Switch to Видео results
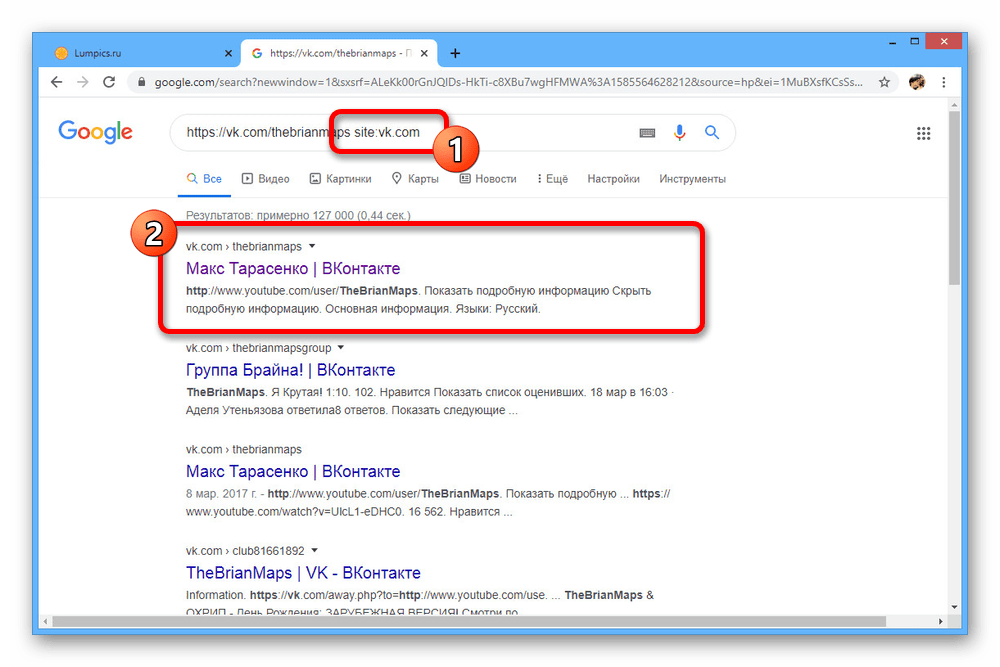This screenshot has width=1000, height=667. (x=266, y=179)
